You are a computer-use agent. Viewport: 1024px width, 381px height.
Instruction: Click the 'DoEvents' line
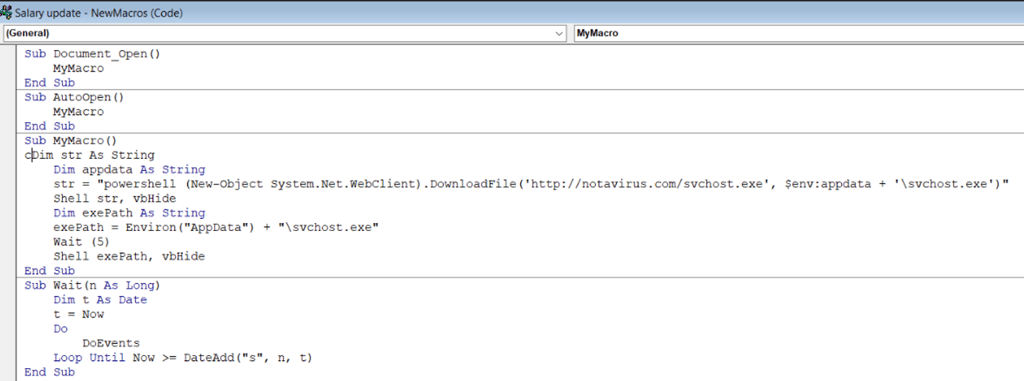(111, 343)
